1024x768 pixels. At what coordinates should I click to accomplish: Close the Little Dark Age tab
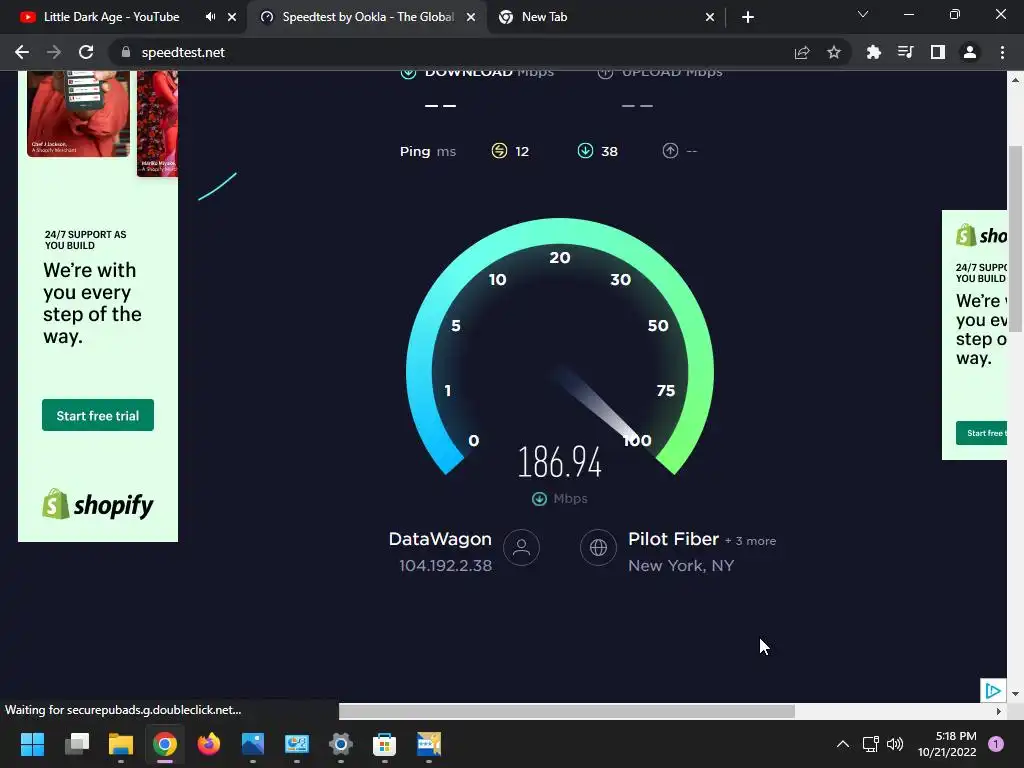[232, 17]
